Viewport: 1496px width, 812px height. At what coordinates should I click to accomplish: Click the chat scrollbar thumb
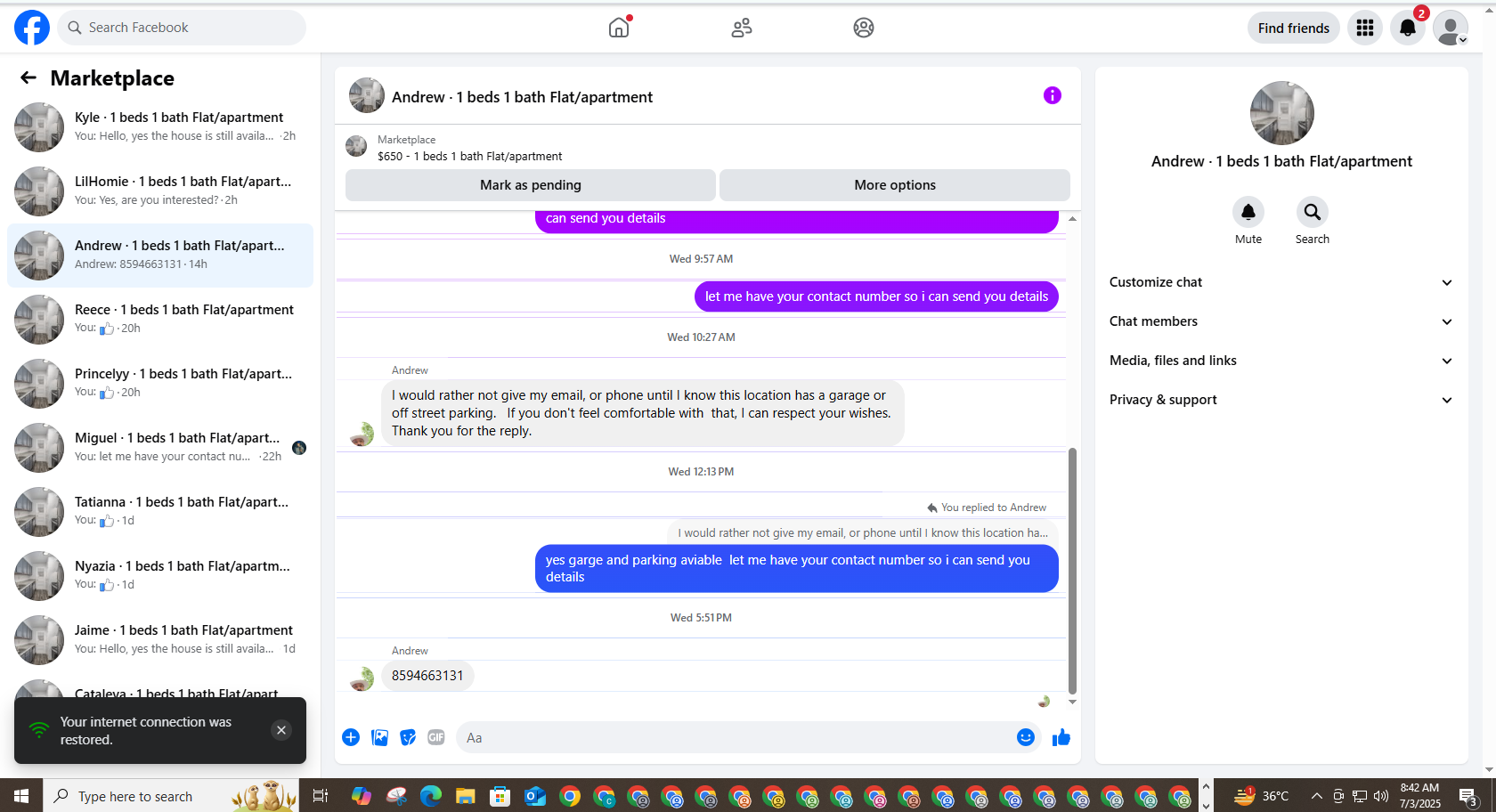tap(1072, 570)
